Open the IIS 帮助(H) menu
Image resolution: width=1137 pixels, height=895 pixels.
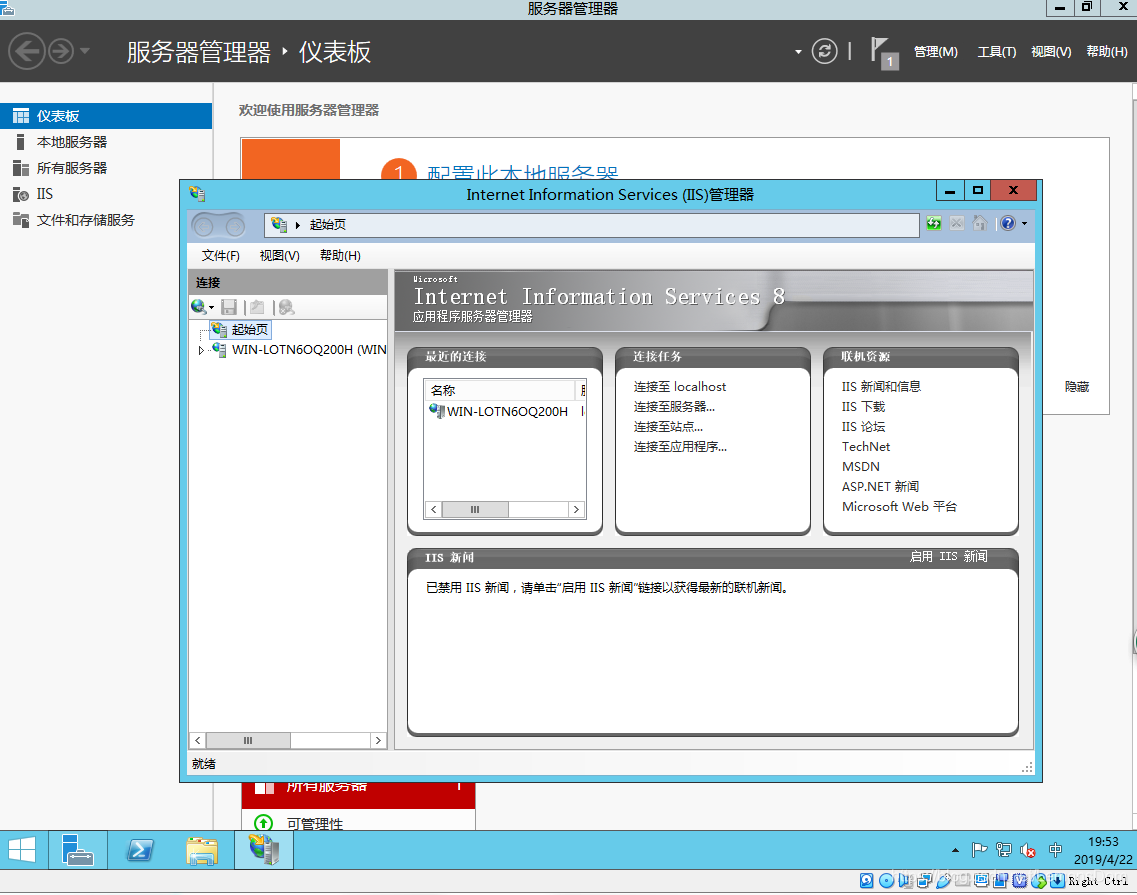tap(340, 255)
